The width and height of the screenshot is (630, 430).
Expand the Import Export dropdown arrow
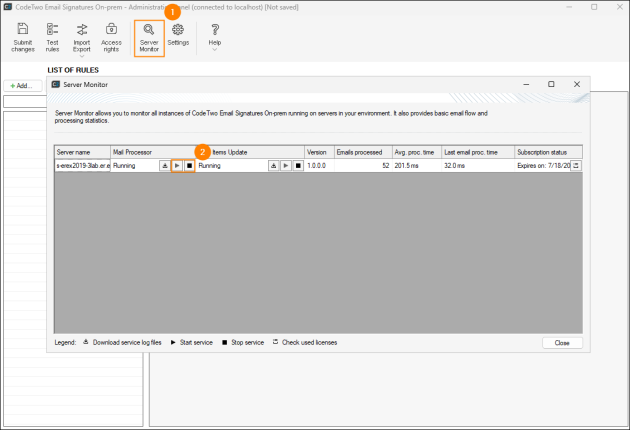tap(82, 56)
